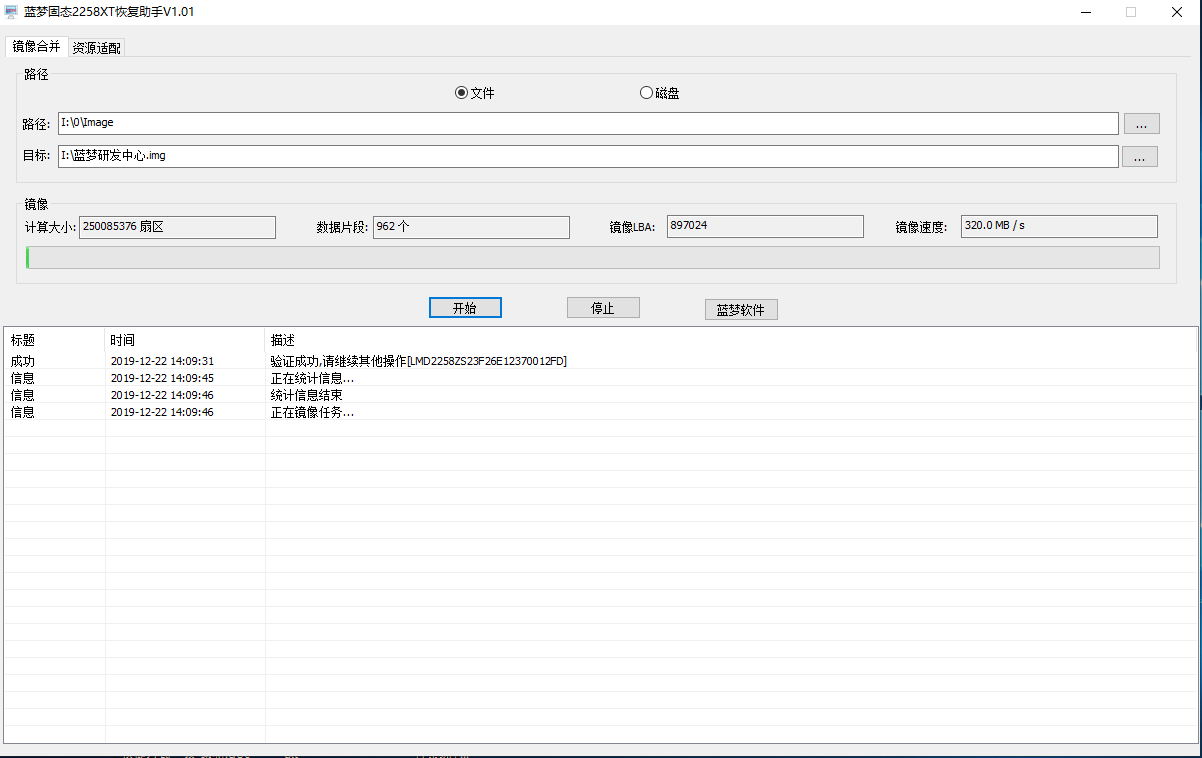The width and height of the screenshot is (1202, 758).
Task: Switch to the 镜像合并 tab
Action: [x=37, y=46]
